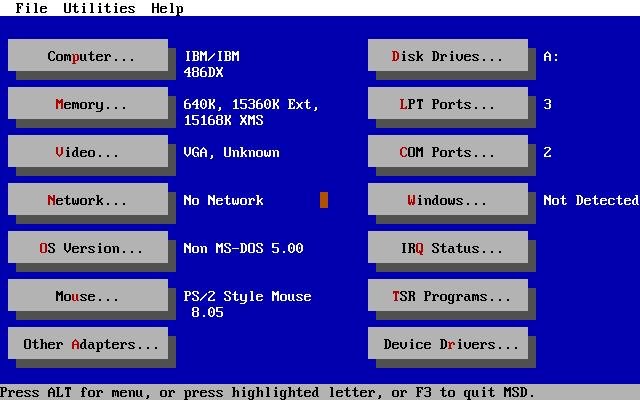
Task: Click the LPT Ports... button
Action: 448,104
